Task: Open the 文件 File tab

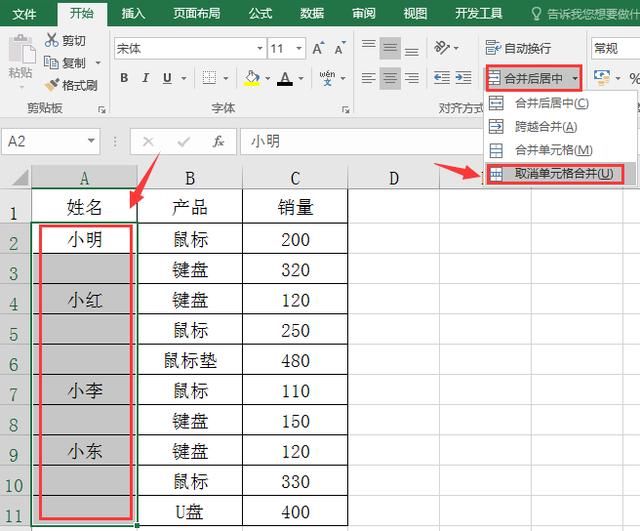Action: click(x=24, y=14)
